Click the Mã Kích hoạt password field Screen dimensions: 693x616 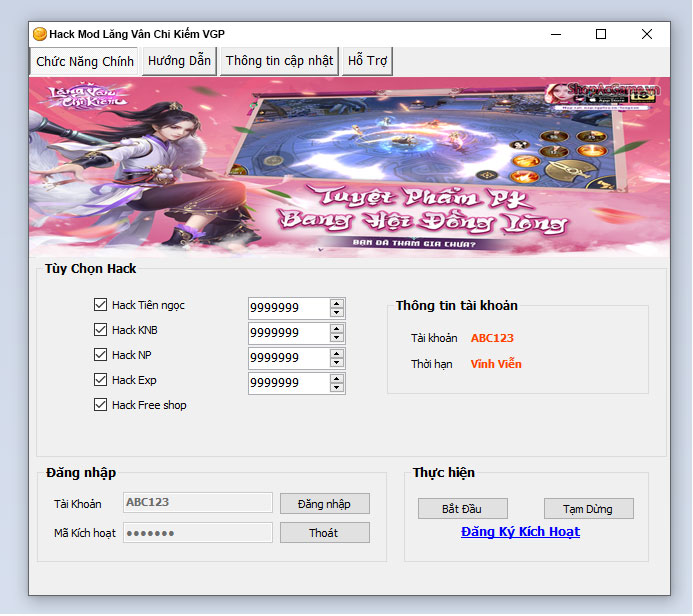198,533
